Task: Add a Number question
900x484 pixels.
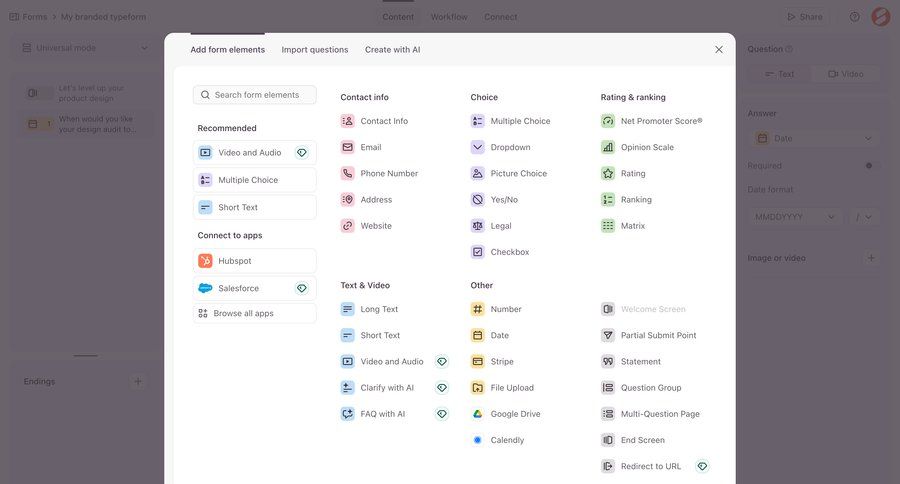Action: [496, 309]
